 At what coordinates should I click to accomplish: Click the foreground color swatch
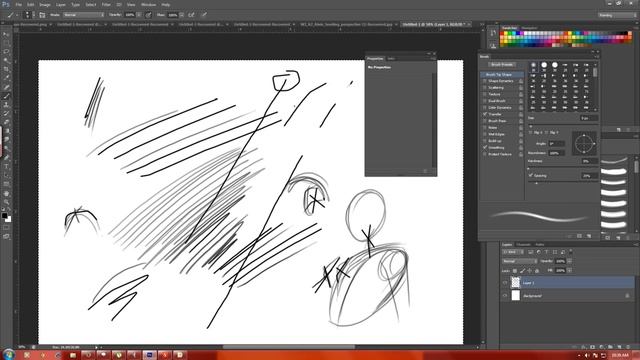[x=4, y=216]
